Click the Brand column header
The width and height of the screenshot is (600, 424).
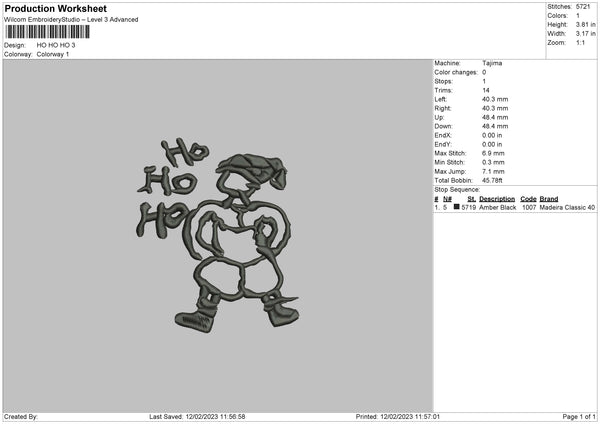(549, 199)
